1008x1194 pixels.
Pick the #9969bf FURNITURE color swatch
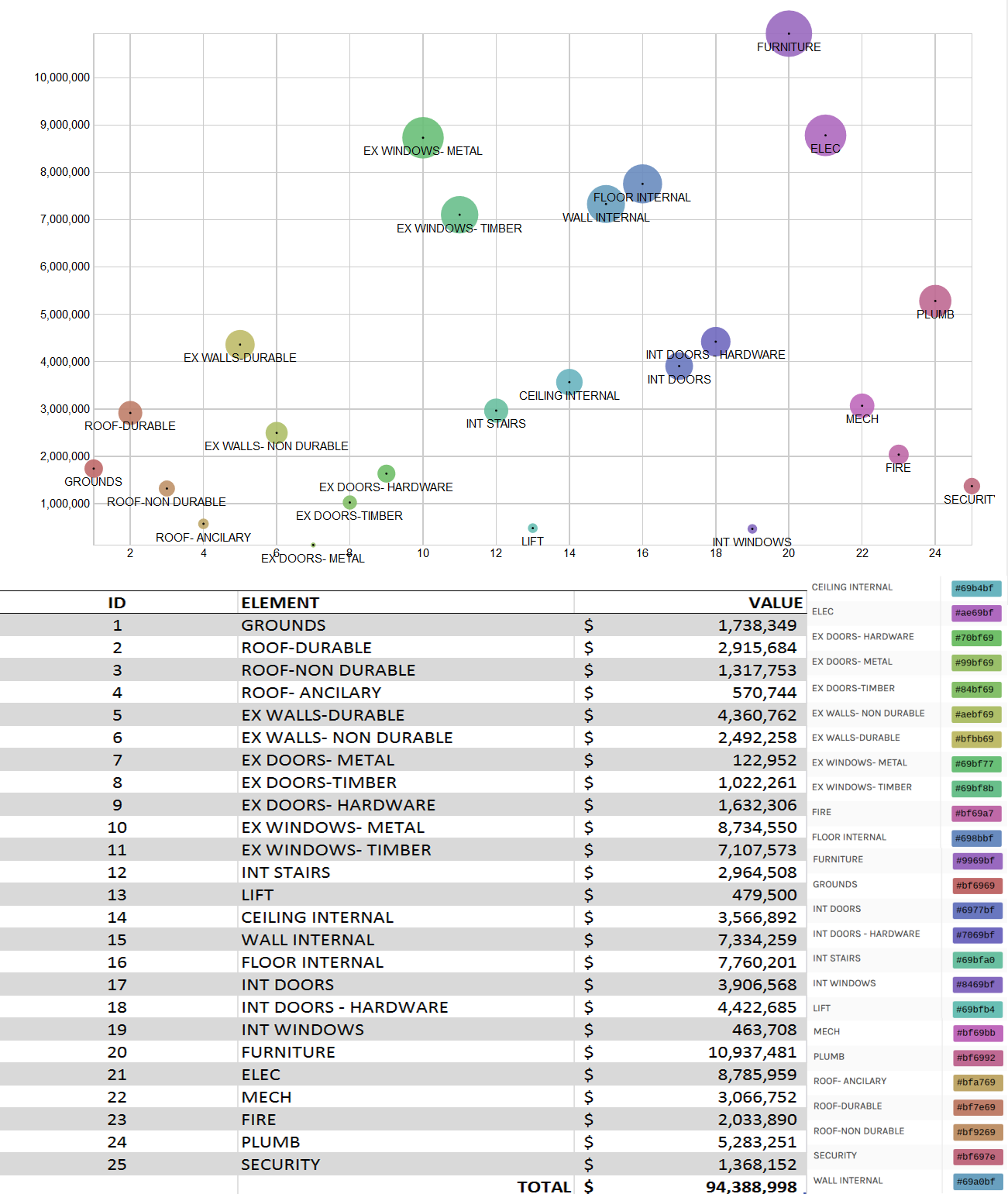(976, 861)
